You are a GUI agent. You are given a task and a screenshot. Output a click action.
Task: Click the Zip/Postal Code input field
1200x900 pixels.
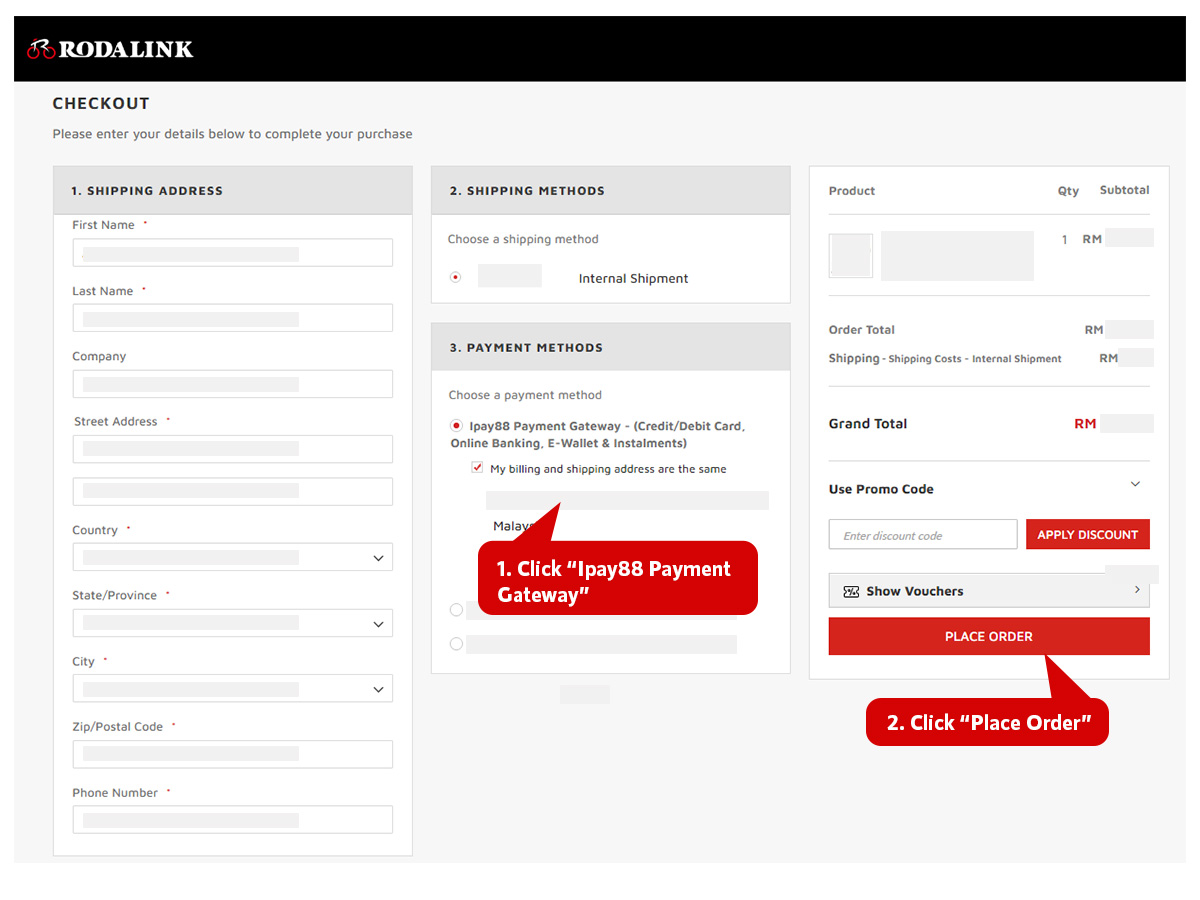[232, 753]
